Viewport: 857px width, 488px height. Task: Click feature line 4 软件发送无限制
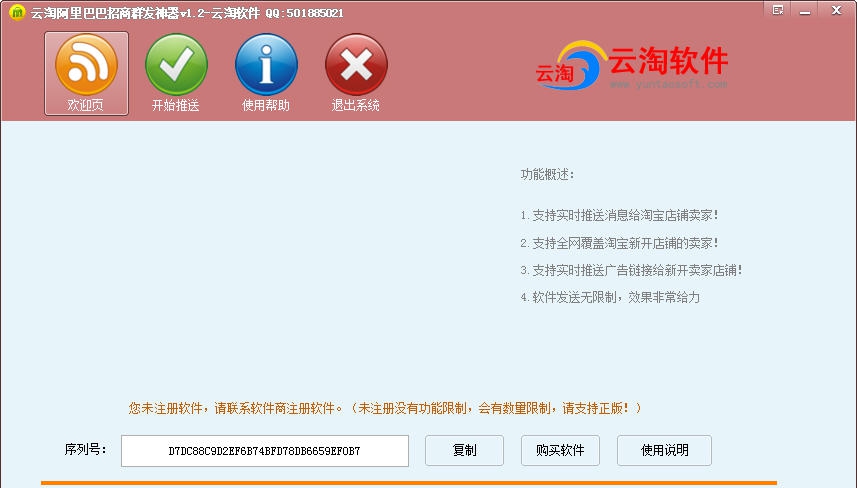610,297
